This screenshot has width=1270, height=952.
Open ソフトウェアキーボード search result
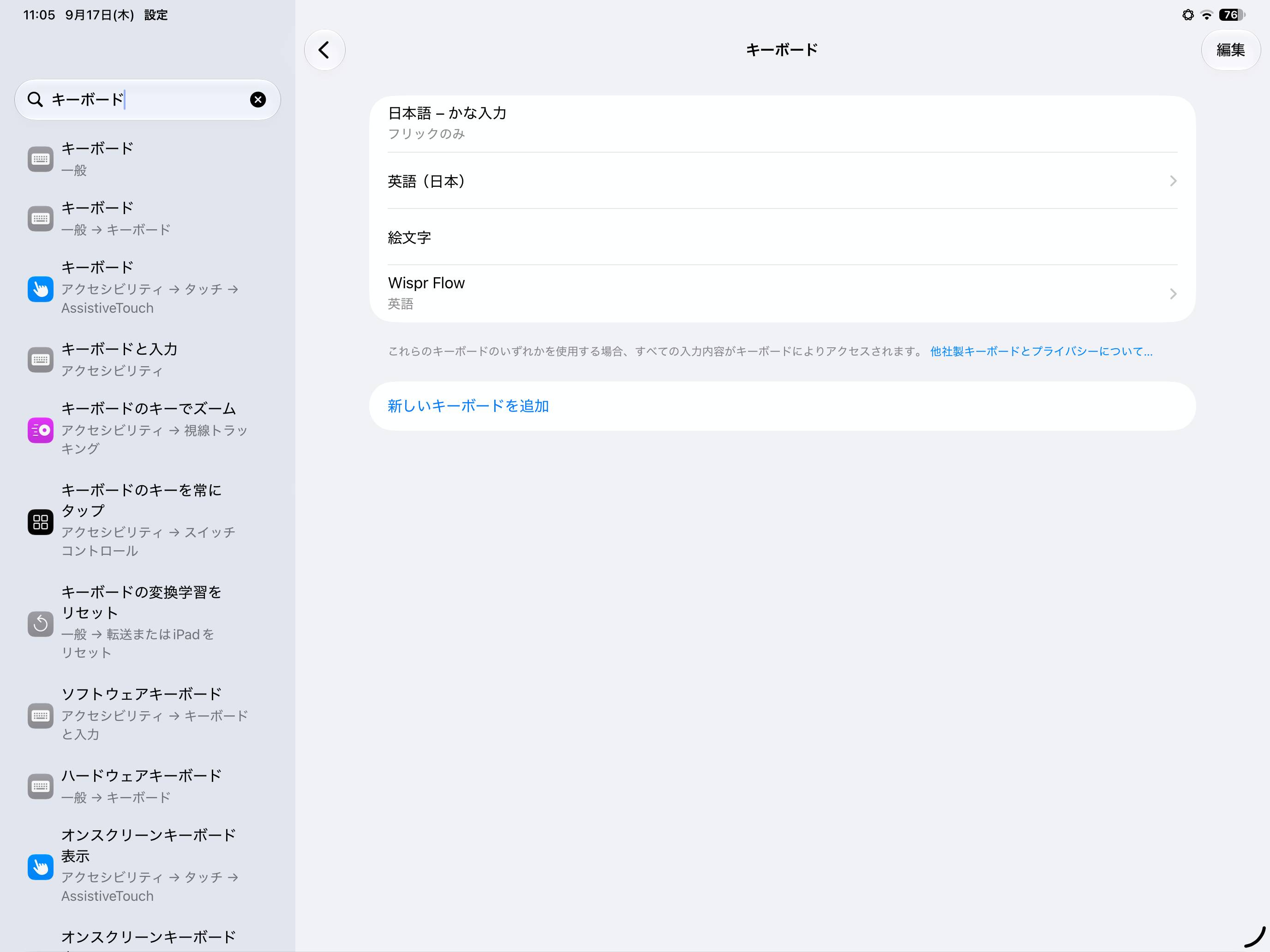(x=148, y=714)
